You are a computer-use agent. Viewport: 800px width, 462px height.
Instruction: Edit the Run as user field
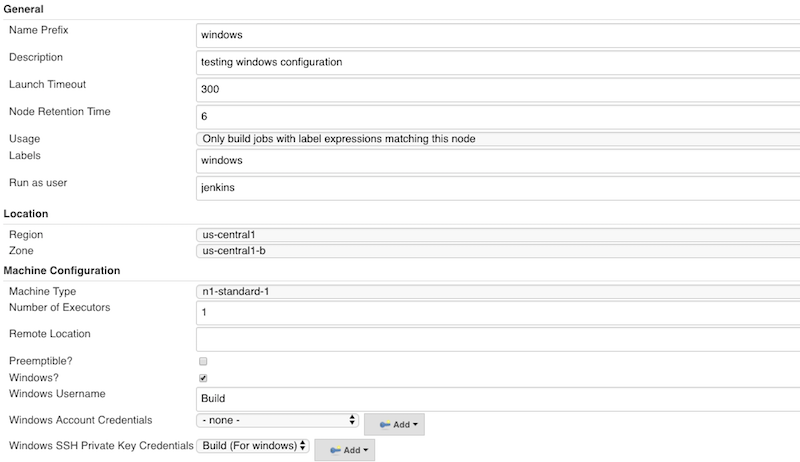(x=497, y=187)
